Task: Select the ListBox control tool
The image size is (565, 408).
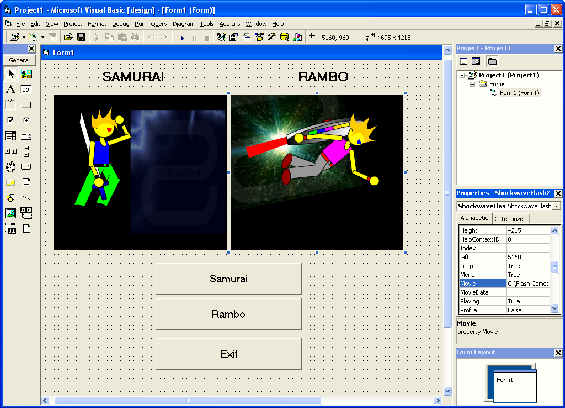Action: tap(26, 136)
